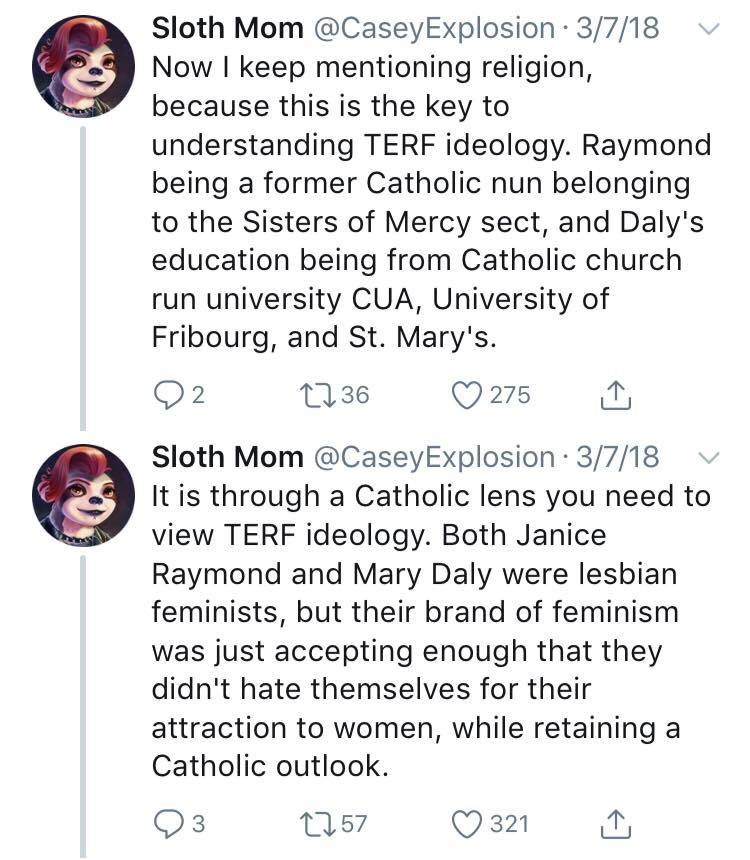This screenshot has height=860, width=750.
Task: Reply to the tweet with 2 replies
Action: (x=166, y=395)
